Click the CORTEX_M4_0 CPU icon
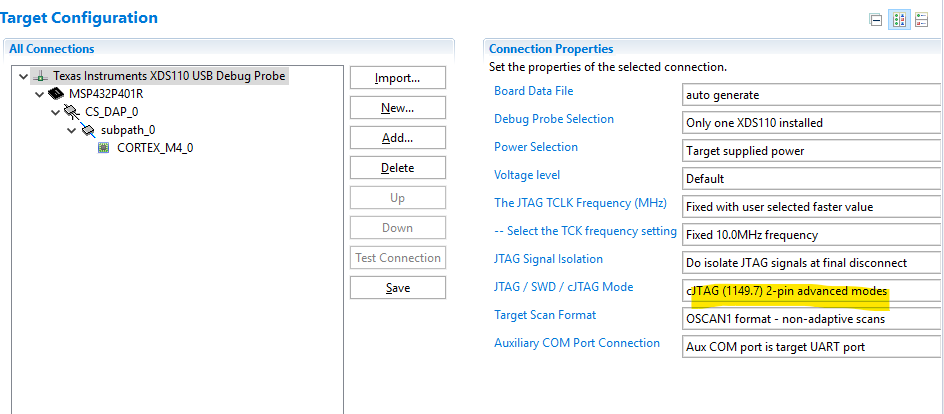This screenshot has height=414, width=944. [104, 148]
